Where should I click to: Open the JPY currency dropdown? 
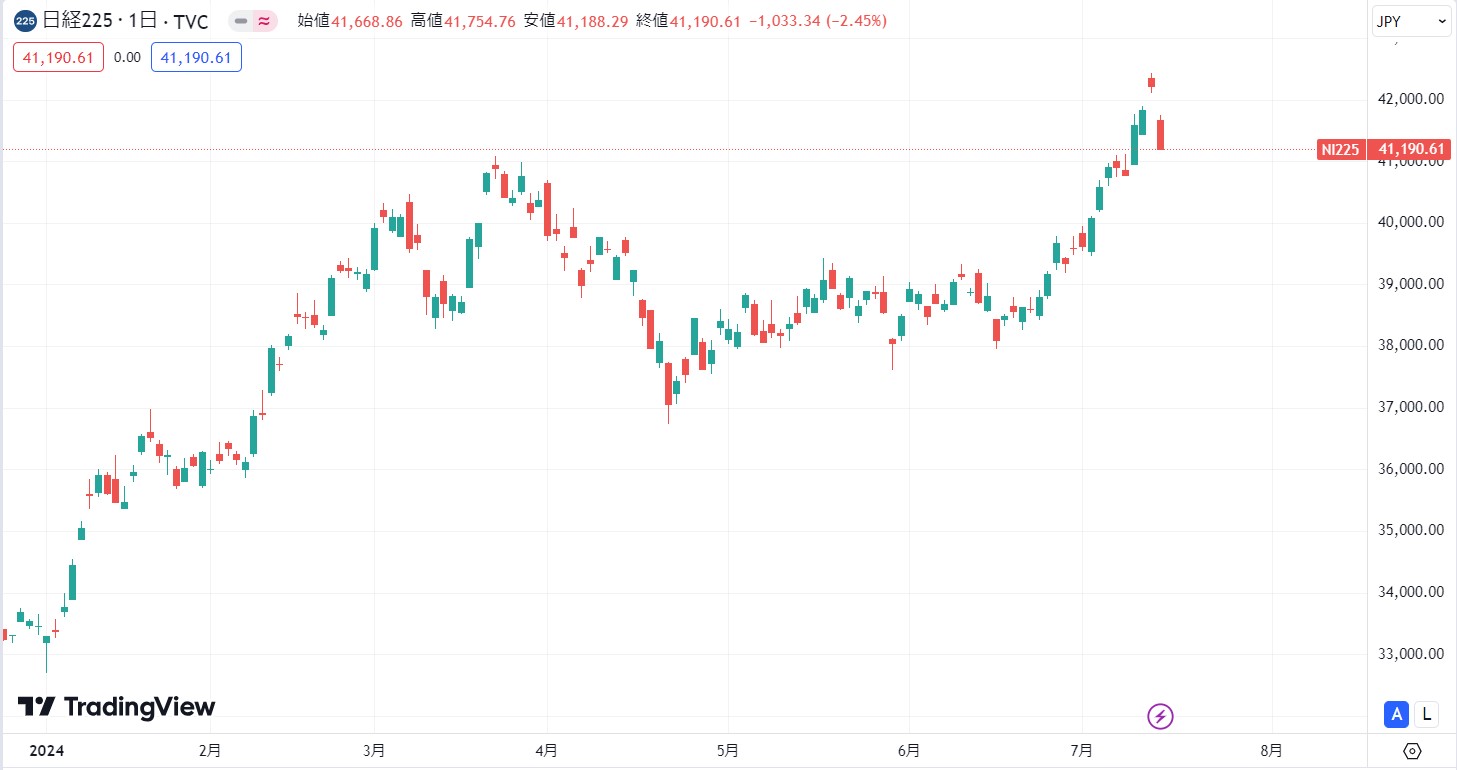click(x=1410, y=21)
